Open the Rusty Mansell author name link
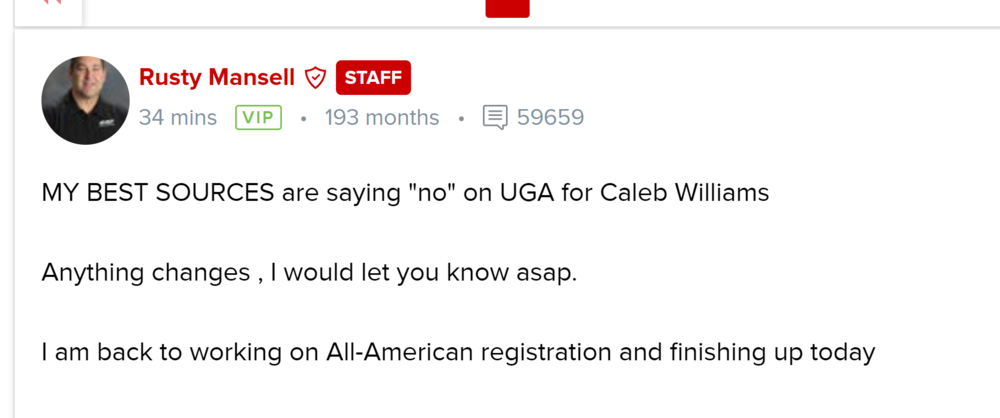The image size is (1000, 418). 217,78
